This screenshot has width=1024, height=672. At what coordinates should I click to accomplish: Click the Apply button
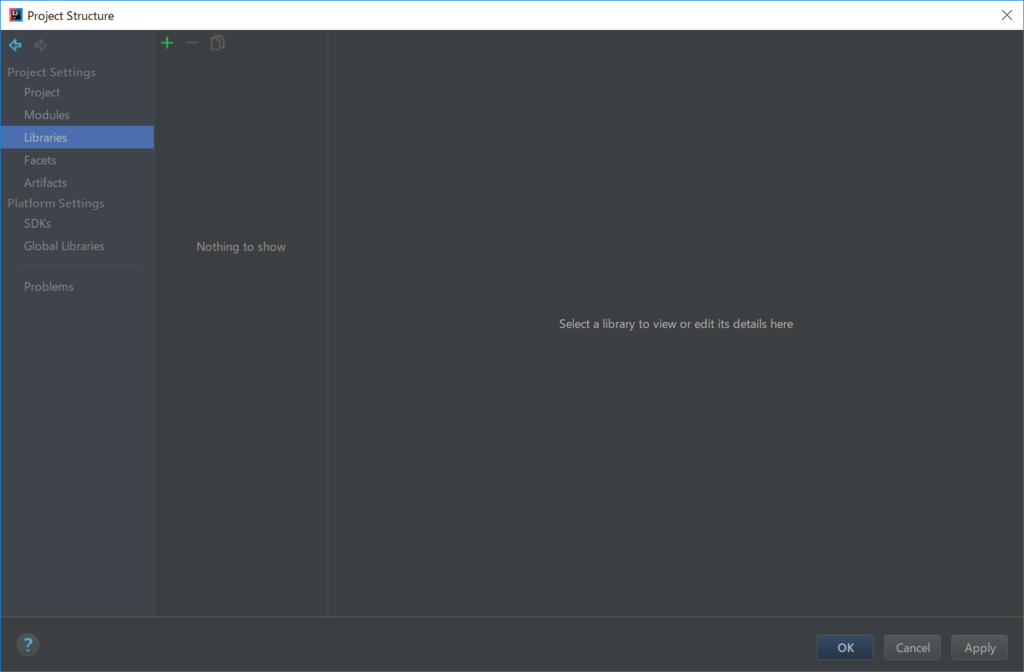pos(980,647)
